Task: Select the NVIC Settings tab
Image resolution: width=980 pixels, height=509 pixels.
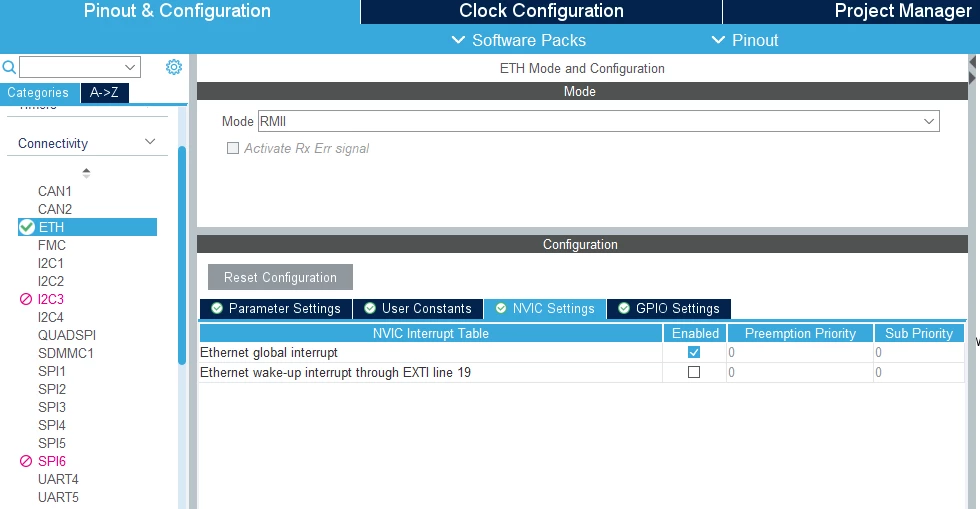Action: point(545,308)
